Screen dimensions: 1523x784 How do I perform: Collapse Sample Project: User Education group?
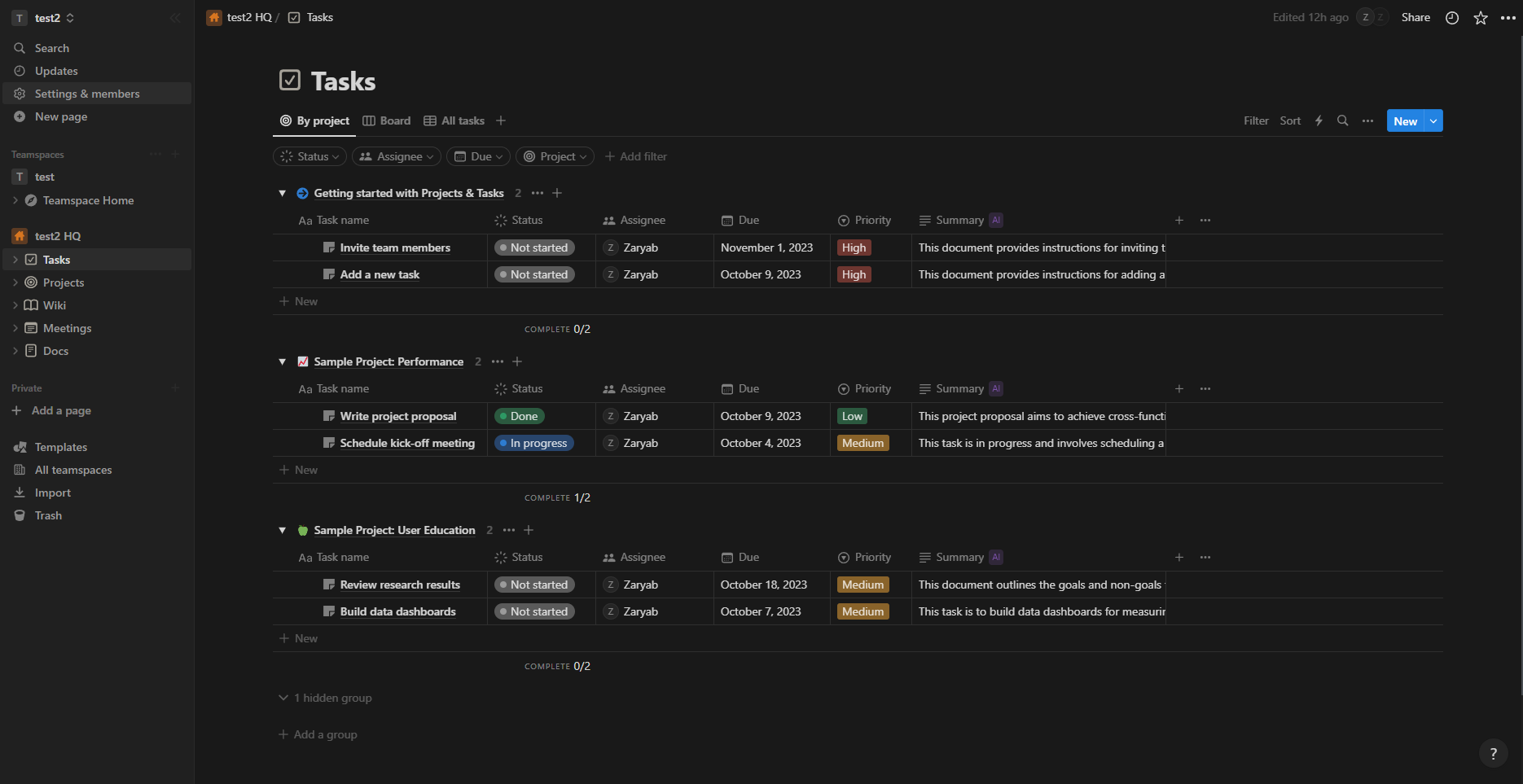(283, 531)
